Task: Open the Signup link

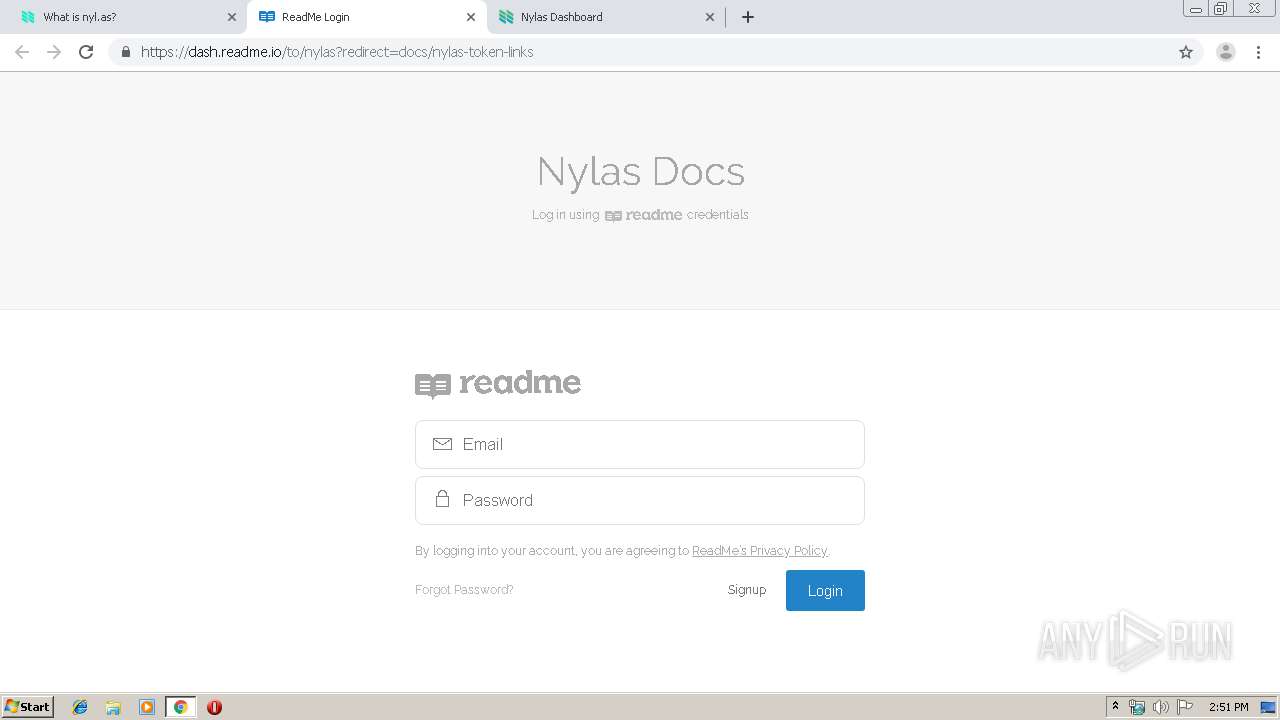Action: 747,590
